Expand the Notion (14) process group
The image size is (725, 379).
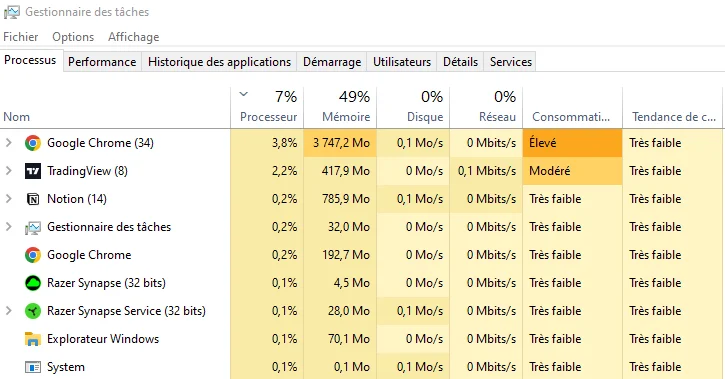click(8, 199)
